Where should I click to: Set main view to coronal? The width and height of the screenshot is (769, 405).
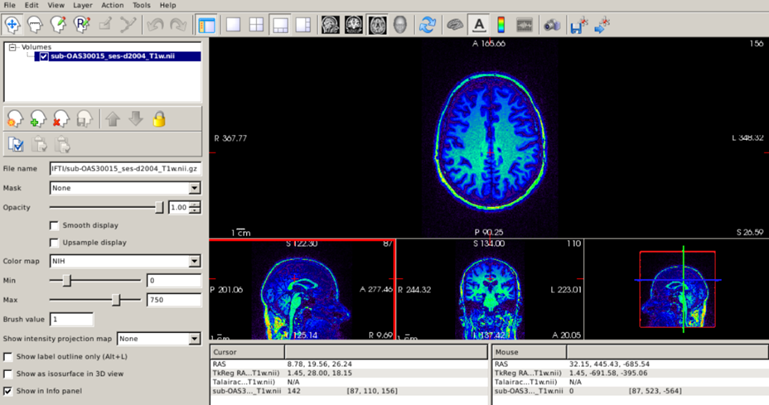coord(354,25)
